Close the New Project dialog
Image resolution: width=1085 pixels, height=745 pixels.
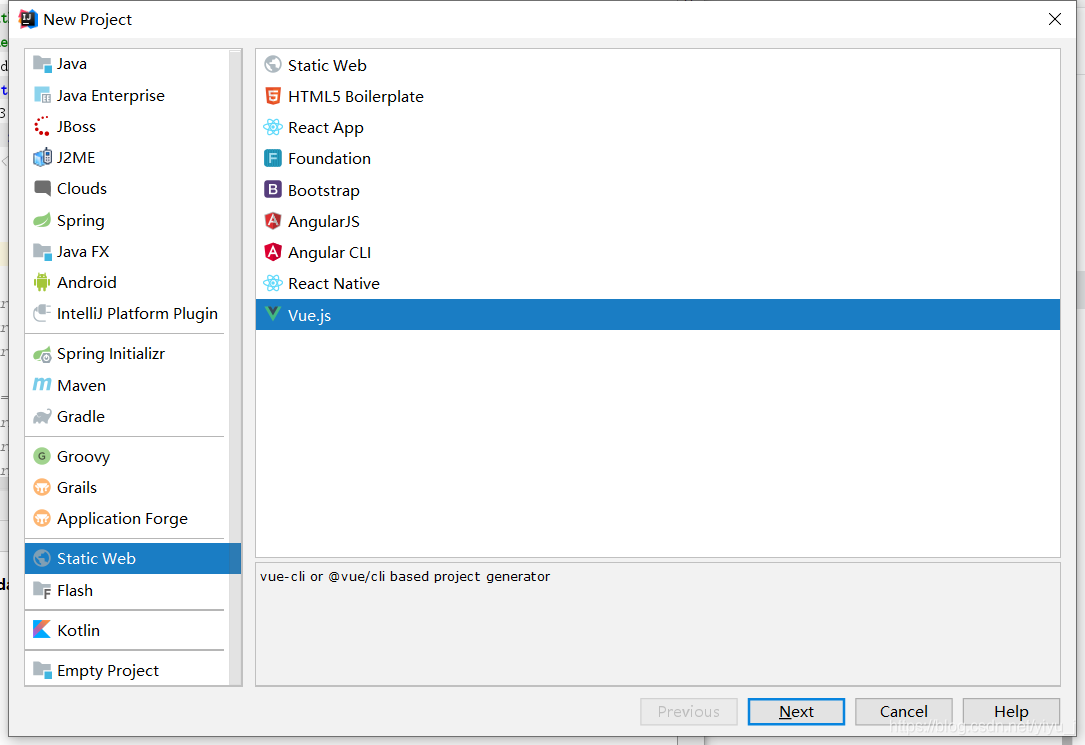[x=1055, y=19]
